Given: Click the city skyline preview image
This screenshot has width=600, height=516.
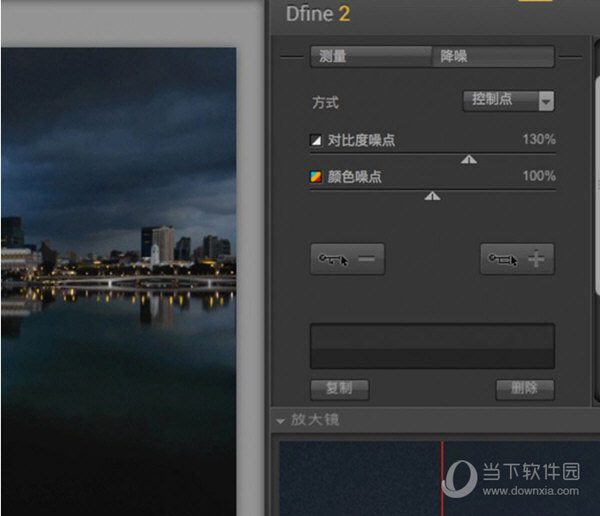Looking at the screenshot, I should [119, 282].
